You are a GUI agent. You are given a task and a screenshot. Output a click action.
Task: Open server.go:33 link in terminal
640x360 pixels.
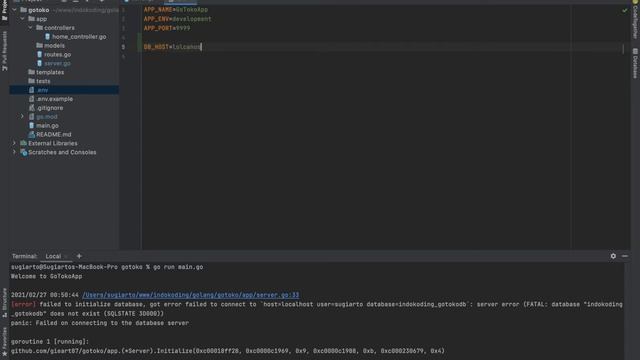click(x=191, y=295)
